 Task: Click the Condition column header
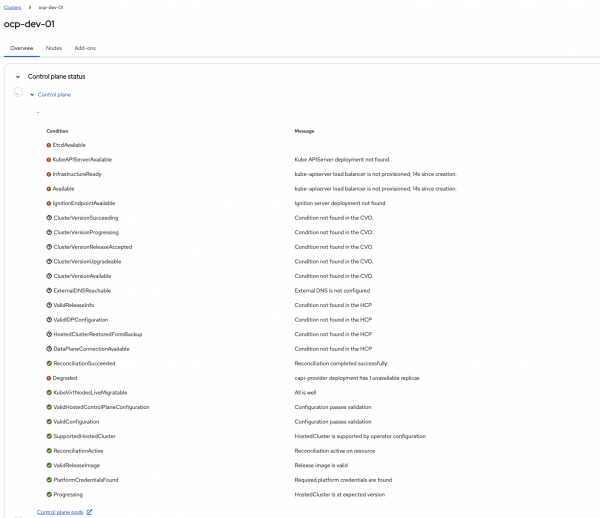[57, 131]
